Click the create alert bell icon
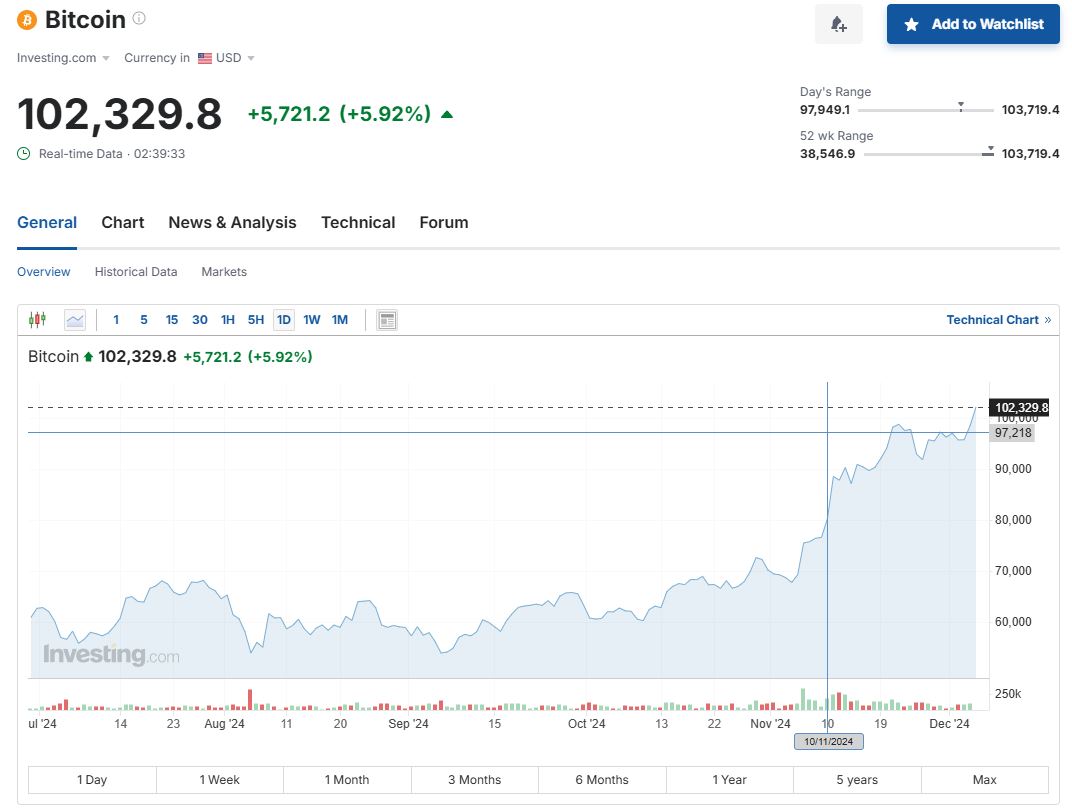Screen dimensions: 1072x810 coord(838,24)
